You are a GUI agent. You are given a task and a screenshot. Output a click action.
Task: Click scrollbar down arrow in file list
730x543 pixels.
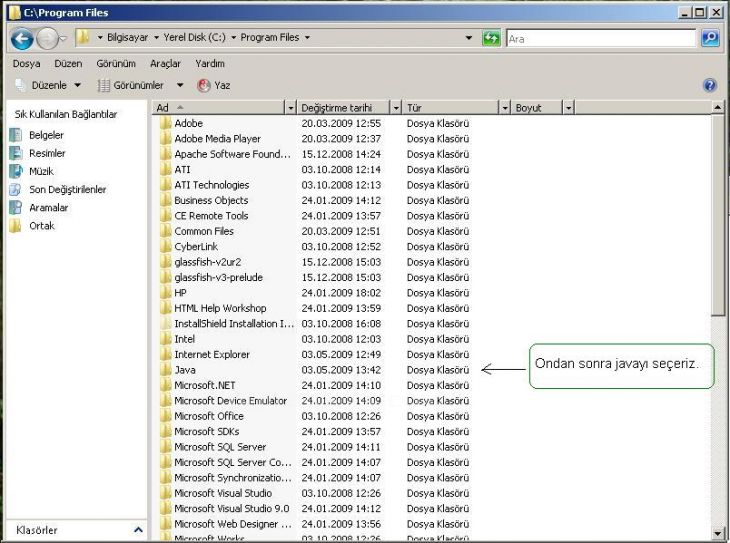(x=717, y=533)
